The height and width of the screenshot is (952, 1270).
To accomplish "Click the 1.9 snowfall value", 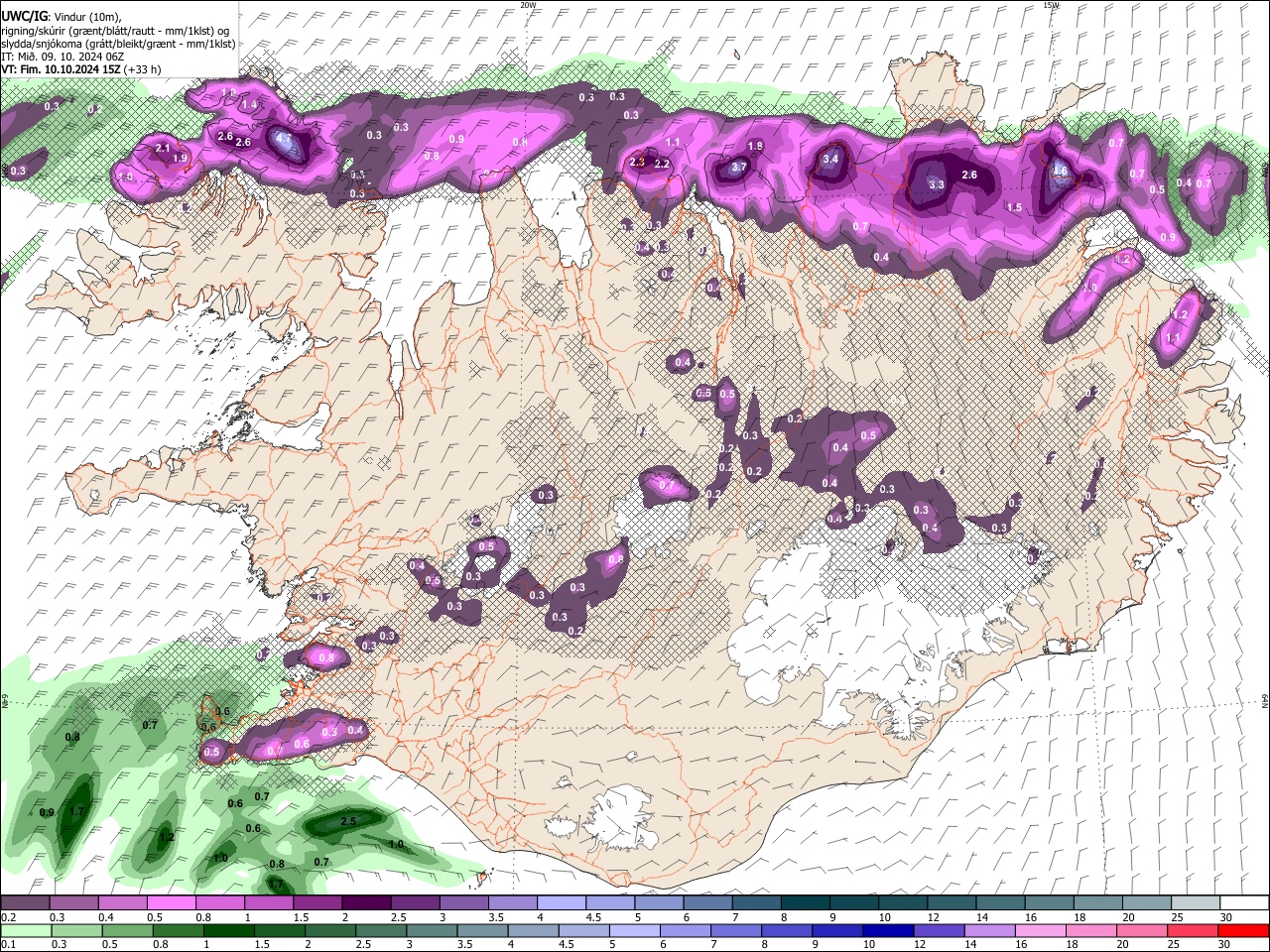I will (x=180, y=159).
